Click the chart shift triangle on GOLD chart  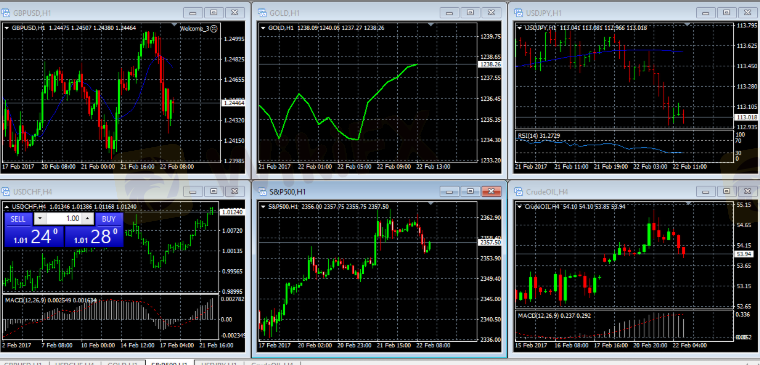pos(431,24)
